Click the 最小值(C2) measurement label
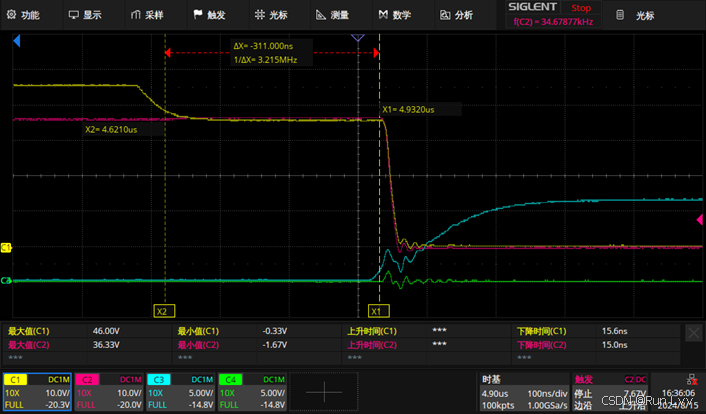Image resolution: width=706 pixels, height=414 pixels. tap(198, 345)
